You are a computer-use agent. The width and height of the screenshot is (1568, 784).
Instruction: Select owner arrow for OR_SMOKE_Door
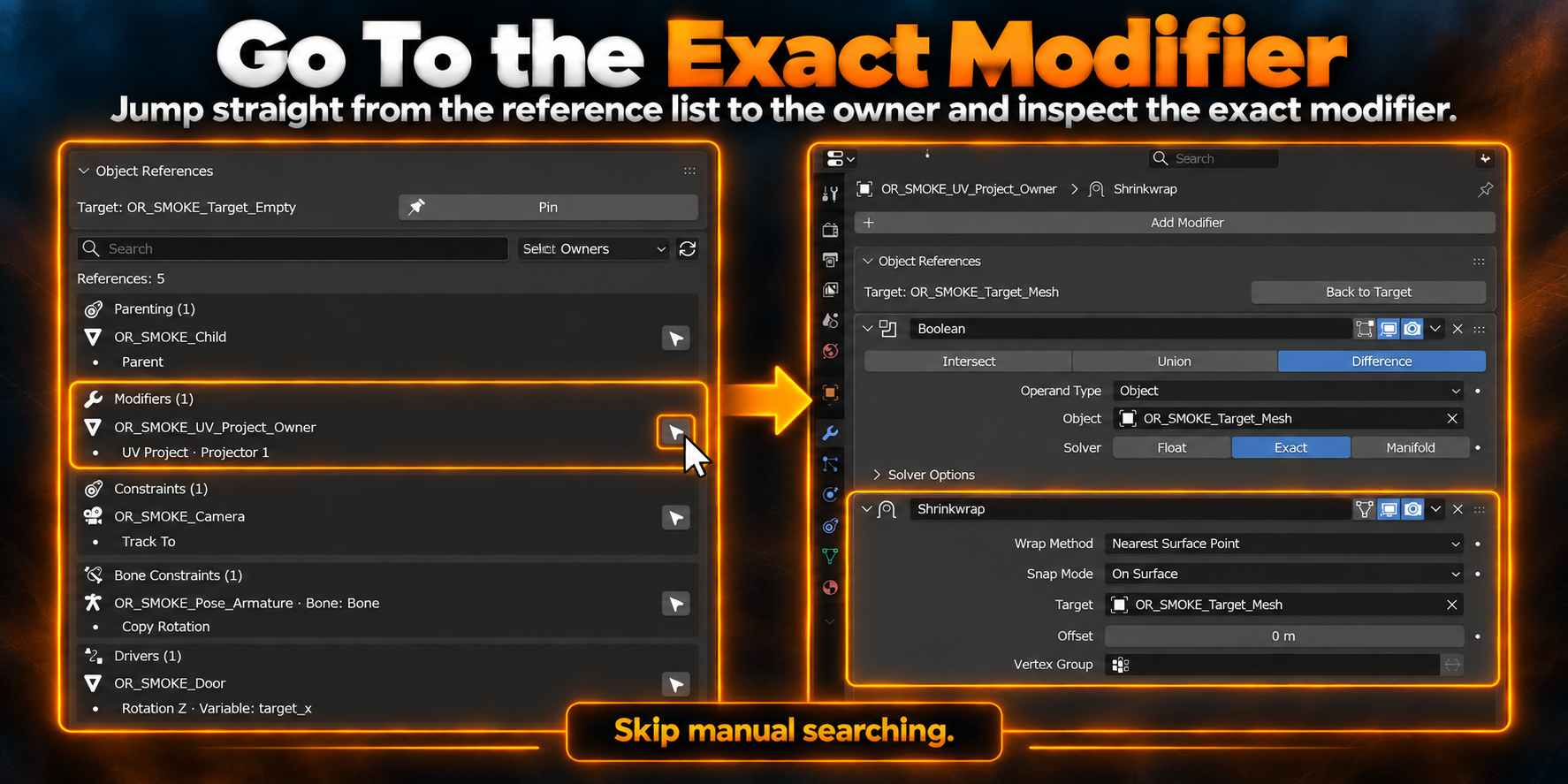click(676, 684)
